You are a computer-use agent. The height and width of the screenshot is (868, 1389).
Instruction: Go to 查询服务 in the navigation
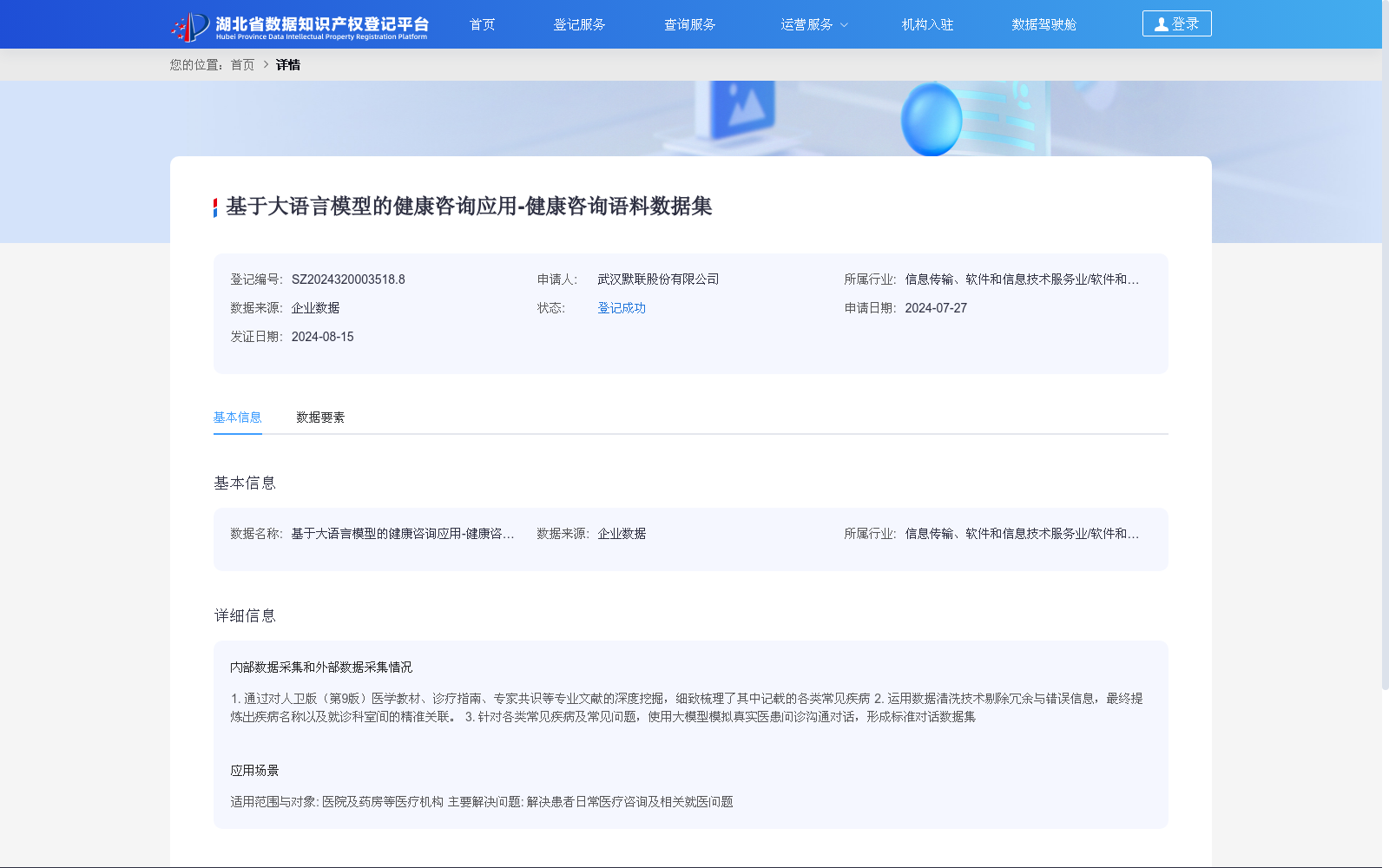point(690,24)
